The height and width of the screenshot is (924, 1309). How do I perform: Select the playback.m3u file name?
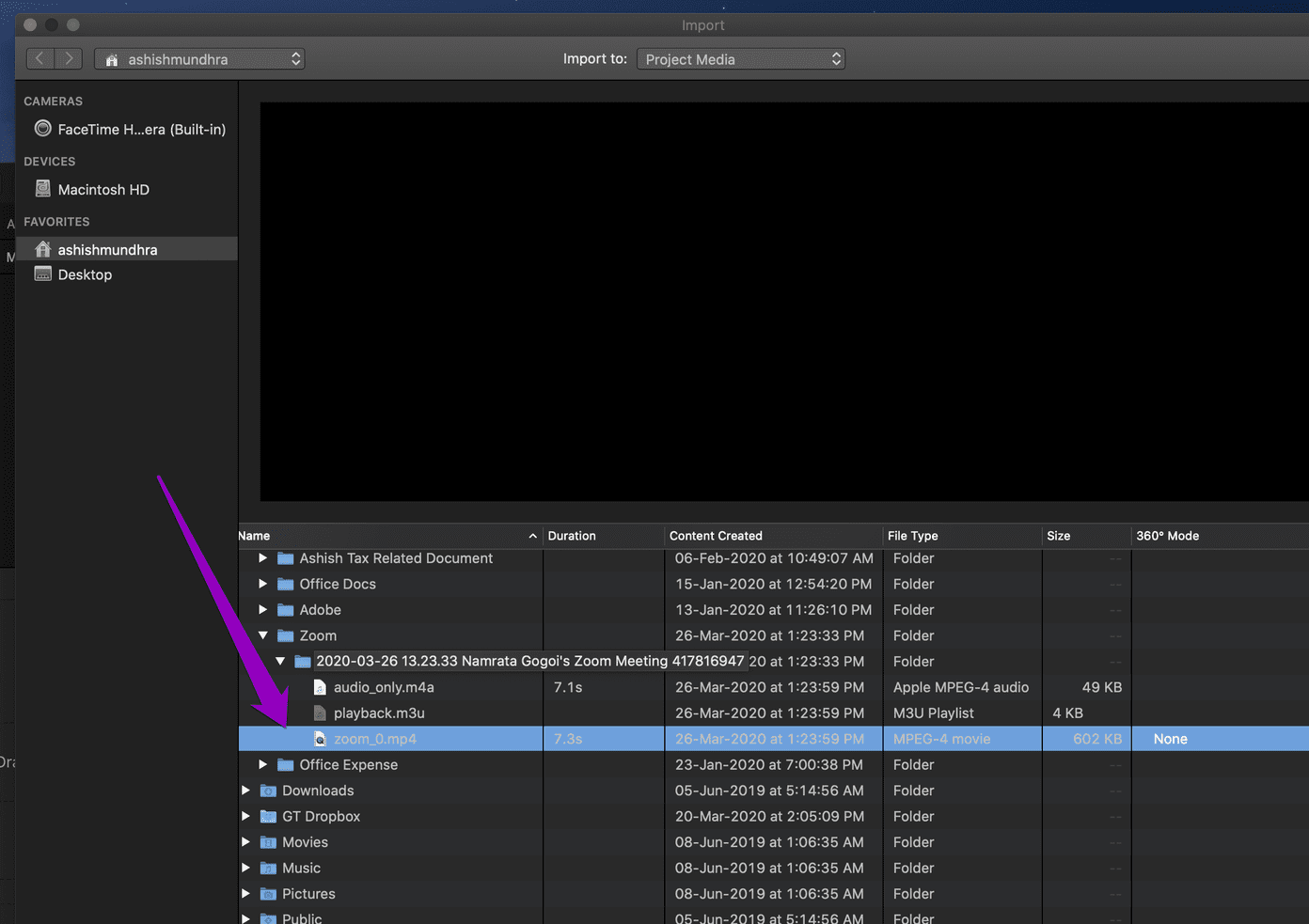point(379,713)
